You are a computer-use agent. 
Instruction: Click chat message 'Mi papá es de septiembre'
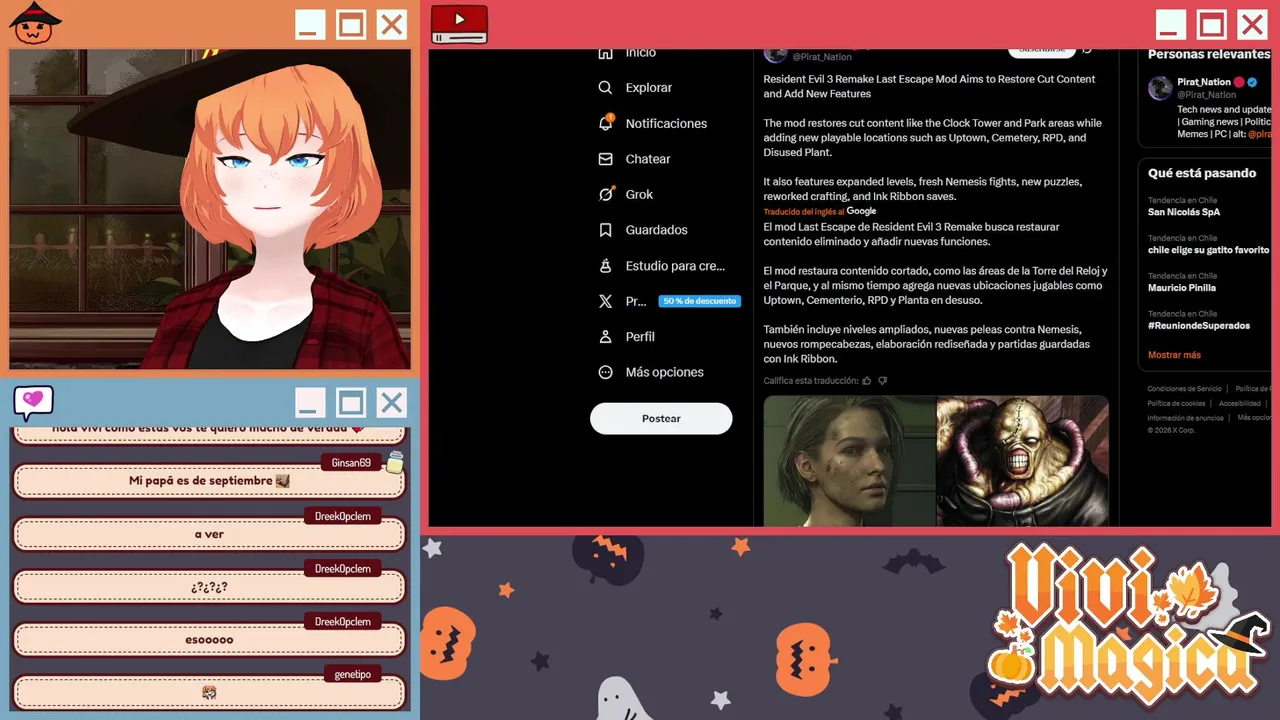[x=209, y=481]
